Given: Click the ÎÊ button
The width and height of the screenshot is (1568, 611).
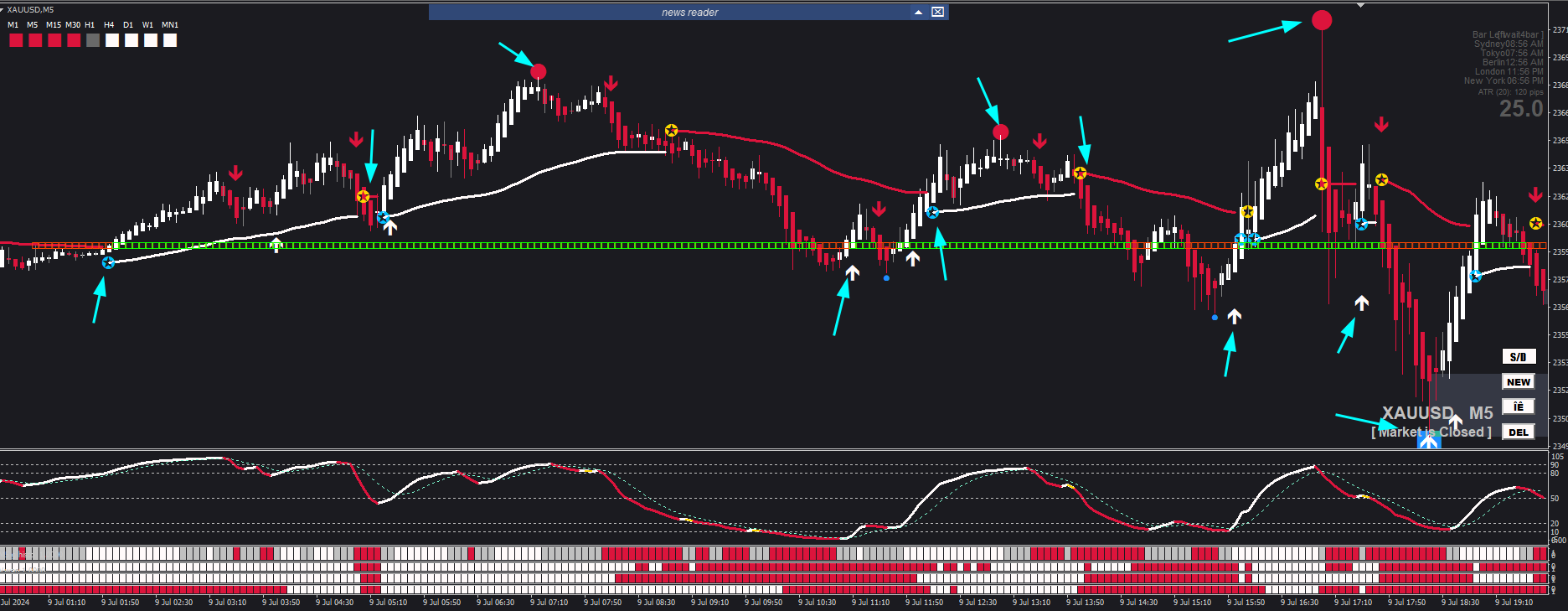Looking at the screenshot, I should (x=1519, y=407).
